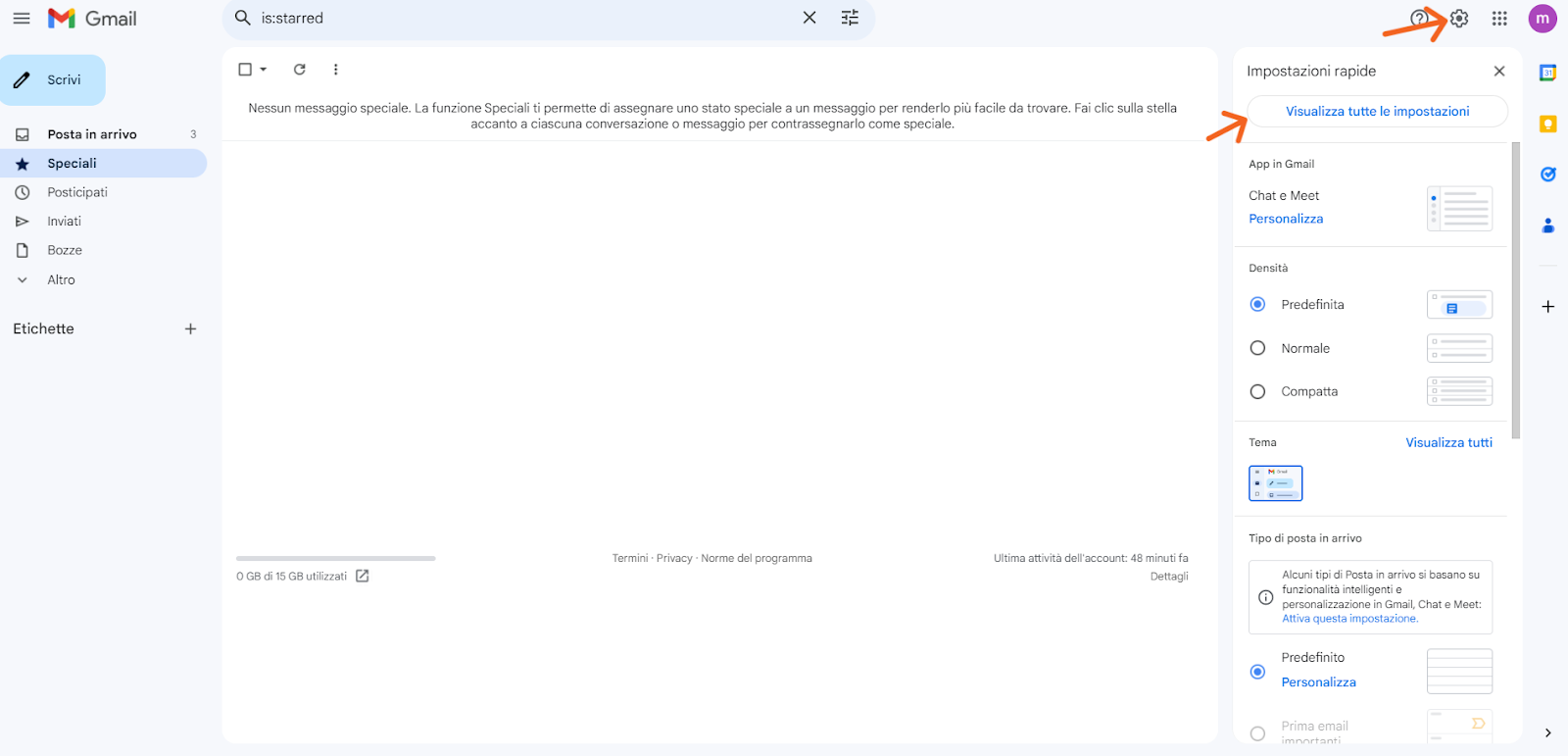Viewport: 1568px width, 756px height.
Task: Click the current theme thumbnail
Action: click(1275, 483)
